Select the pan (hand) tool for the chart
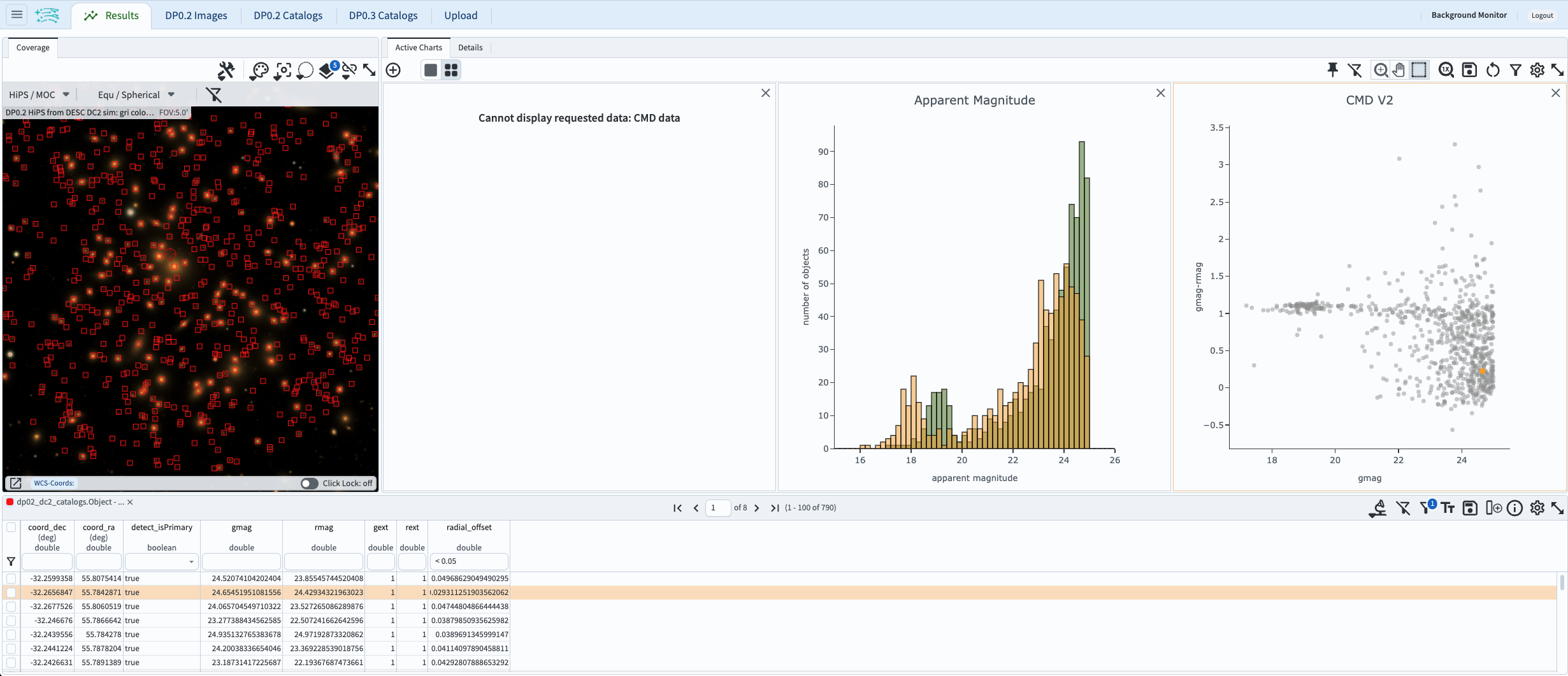 (x=1399, y=70)
